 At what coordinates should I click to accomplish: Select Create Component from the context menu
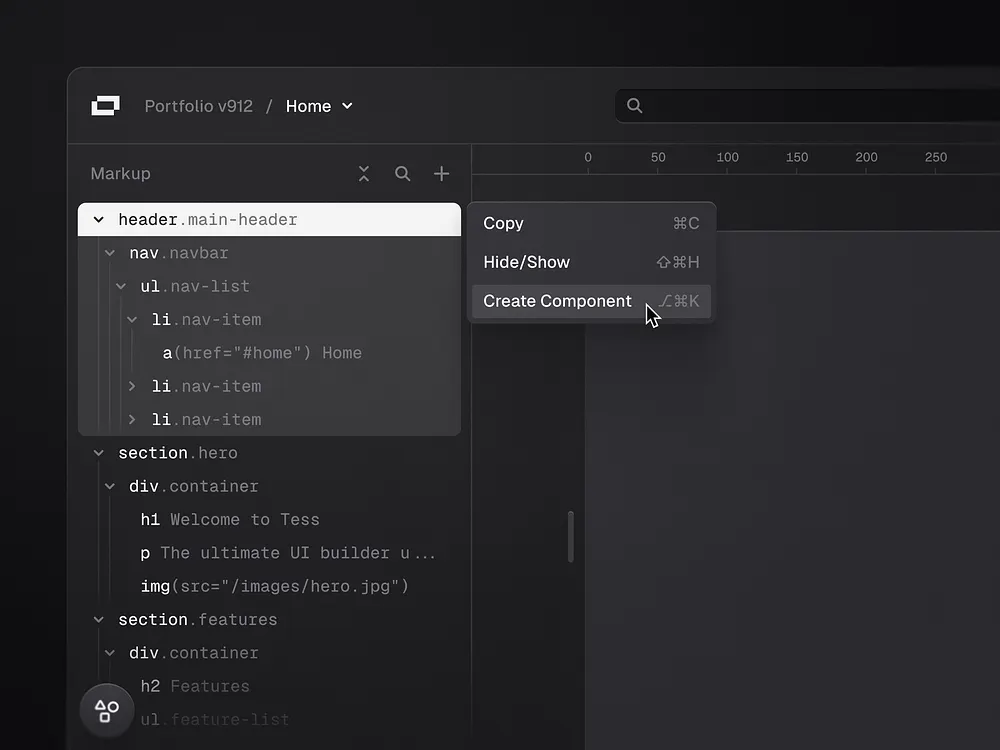556,300
